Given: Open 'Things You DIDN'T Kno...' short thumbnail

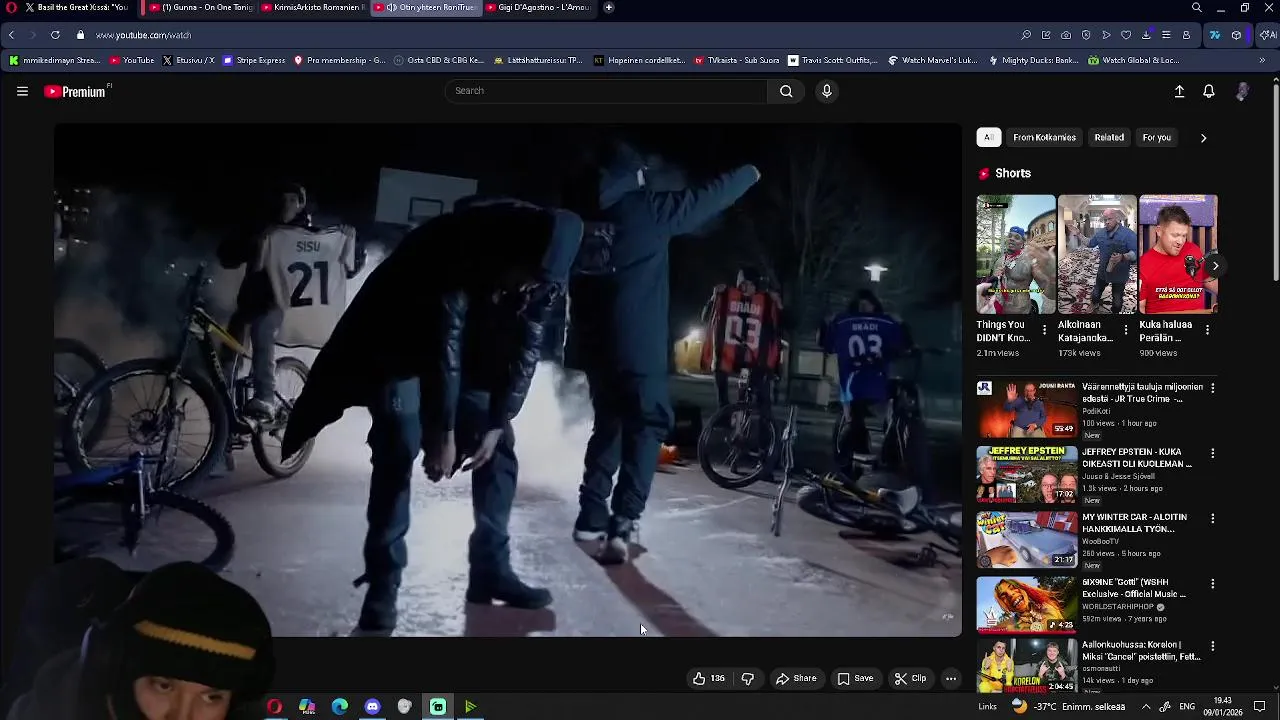Looking at the screenshot, I should coord(1016,254).
